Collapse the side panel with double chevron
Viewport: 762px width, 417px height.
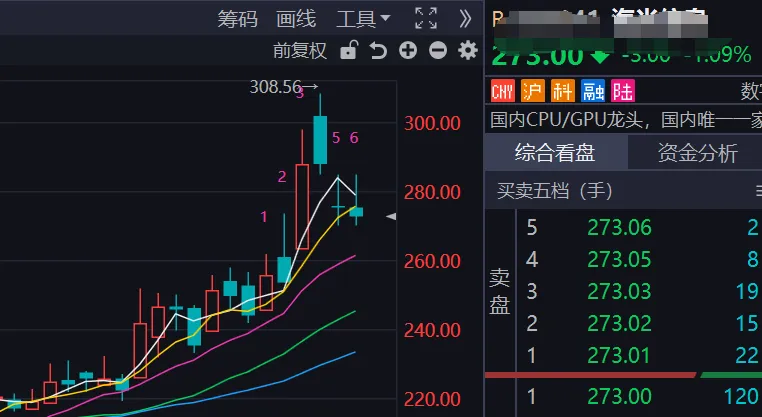point(465,19)
